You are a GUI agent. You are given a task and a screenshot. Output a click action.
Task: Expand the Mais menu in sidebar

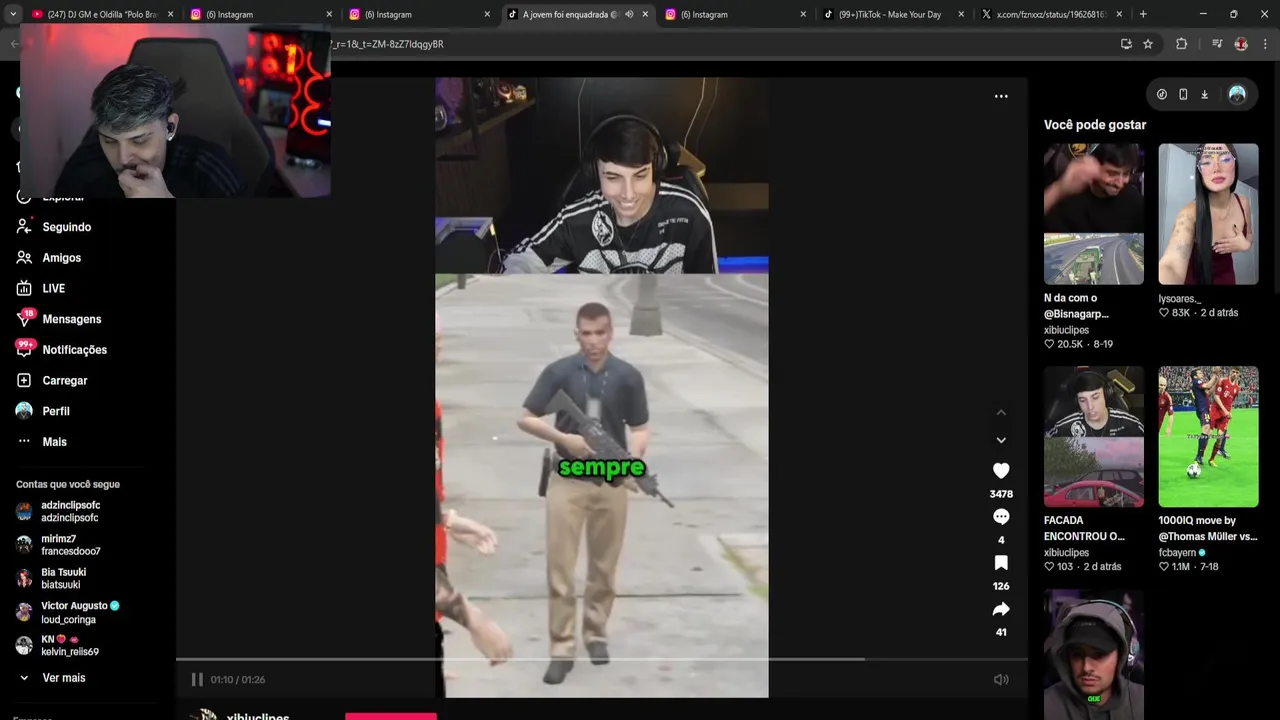click(54, 442)
